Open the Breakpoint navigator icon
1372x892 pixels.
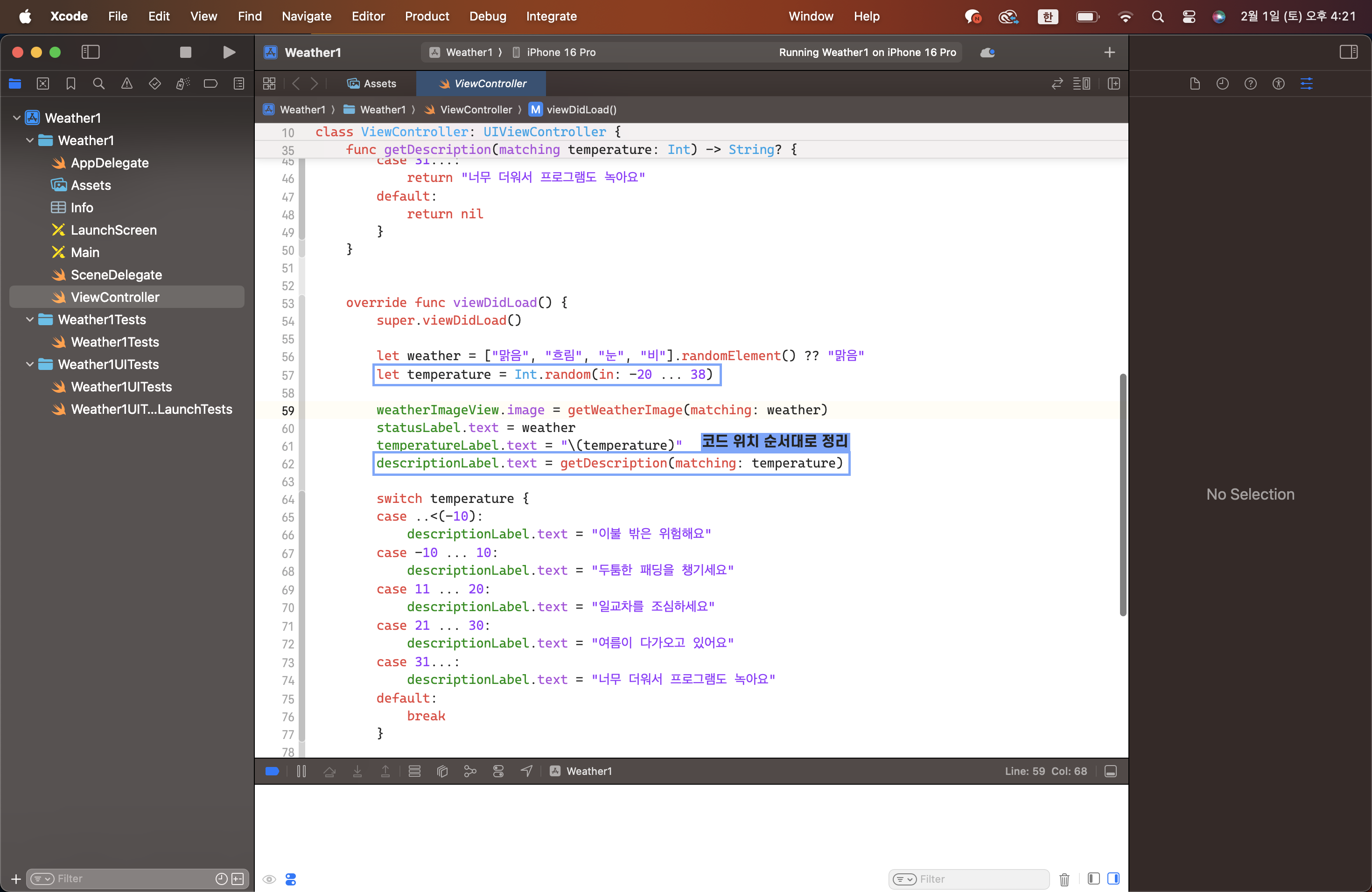pyautogui.click(x=210, y=84)
